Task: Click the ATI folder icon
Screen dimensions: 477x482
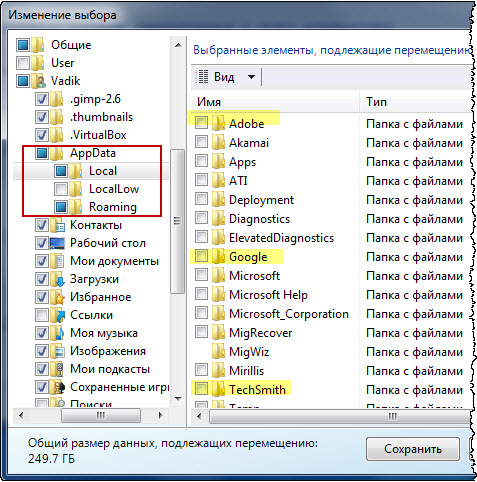Action: tap(218, 180)
